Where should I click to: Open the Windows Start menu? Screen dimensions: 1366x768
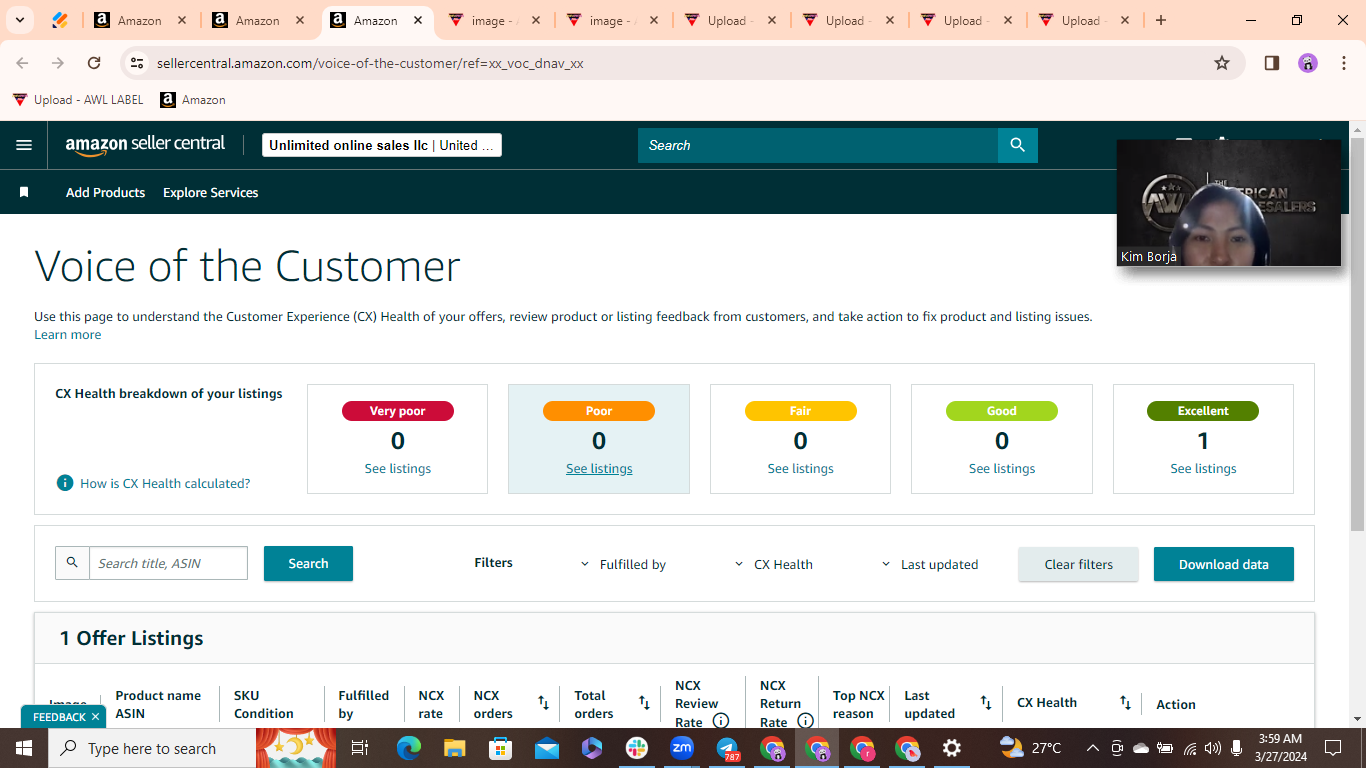point(24,748)
